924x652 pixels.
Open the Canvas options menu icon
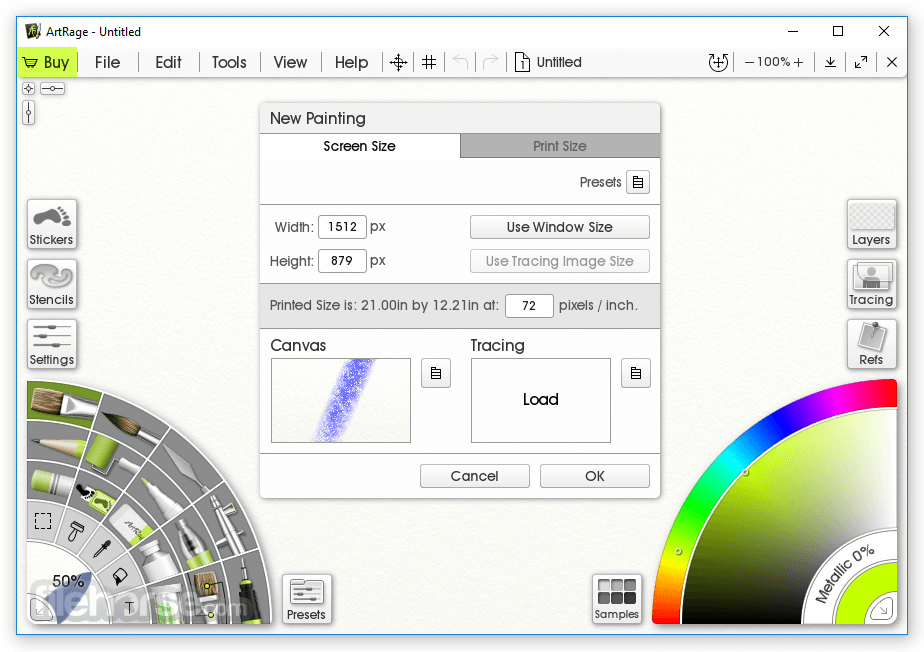(x=436, y=373)
